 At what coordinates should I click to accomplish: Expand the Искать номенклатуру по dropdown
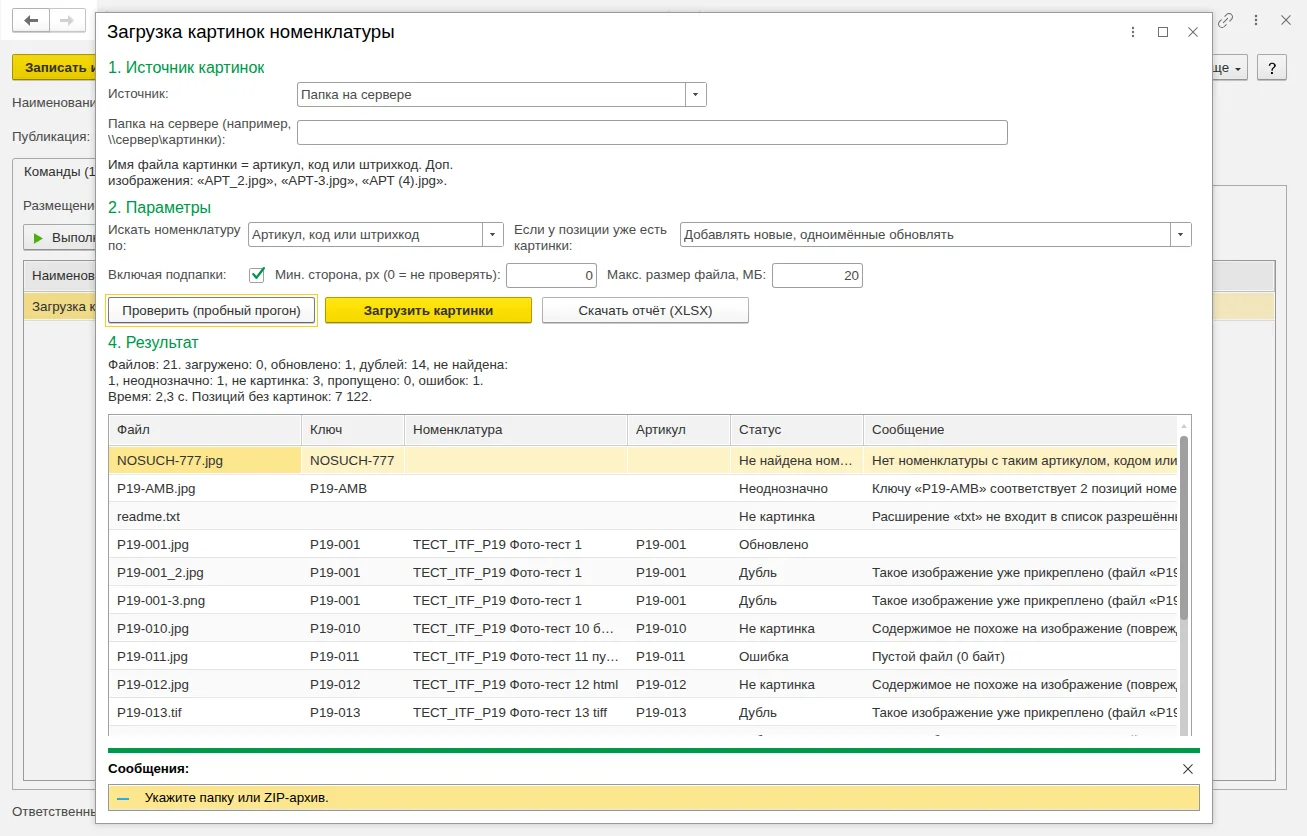click(x=493, y=235)
